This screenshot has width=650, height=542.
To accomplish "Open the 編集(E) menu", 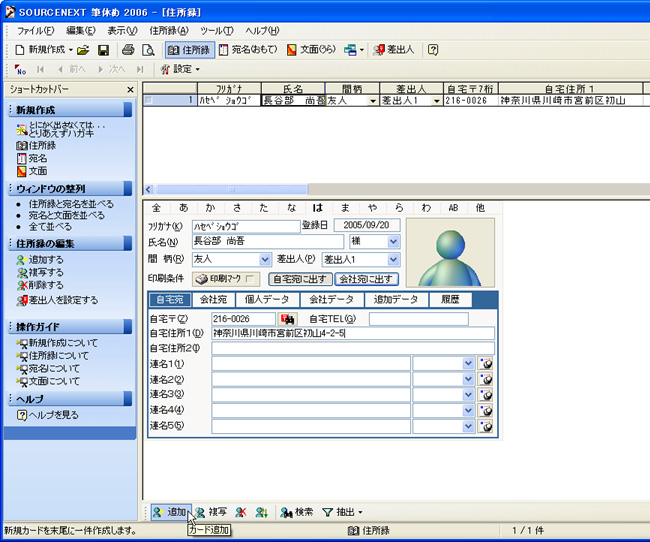I will tap(81, 31).
